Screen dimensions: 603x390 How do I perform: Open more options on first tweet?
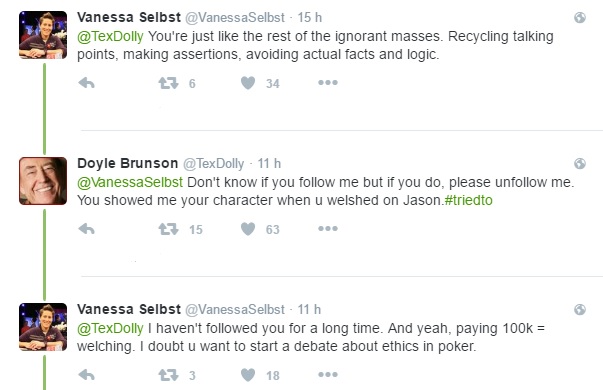[x=328, y=82]
